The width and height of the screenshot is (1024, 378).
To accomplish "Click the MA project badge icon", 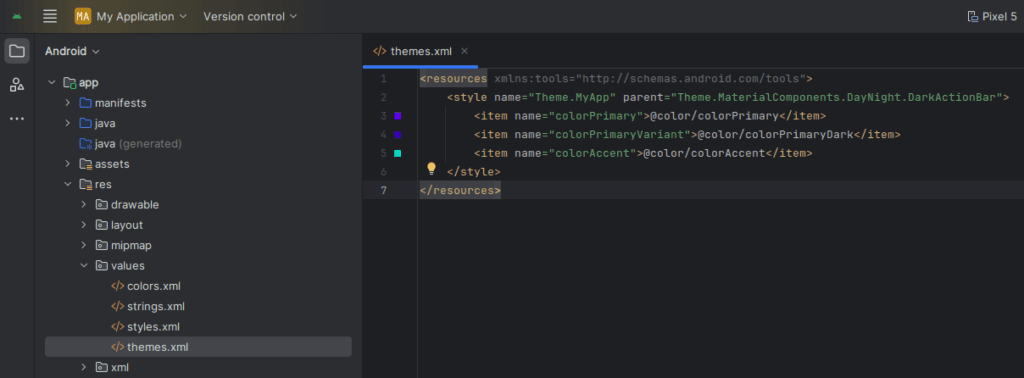I will pyautogui.click(x=83, y=16).
